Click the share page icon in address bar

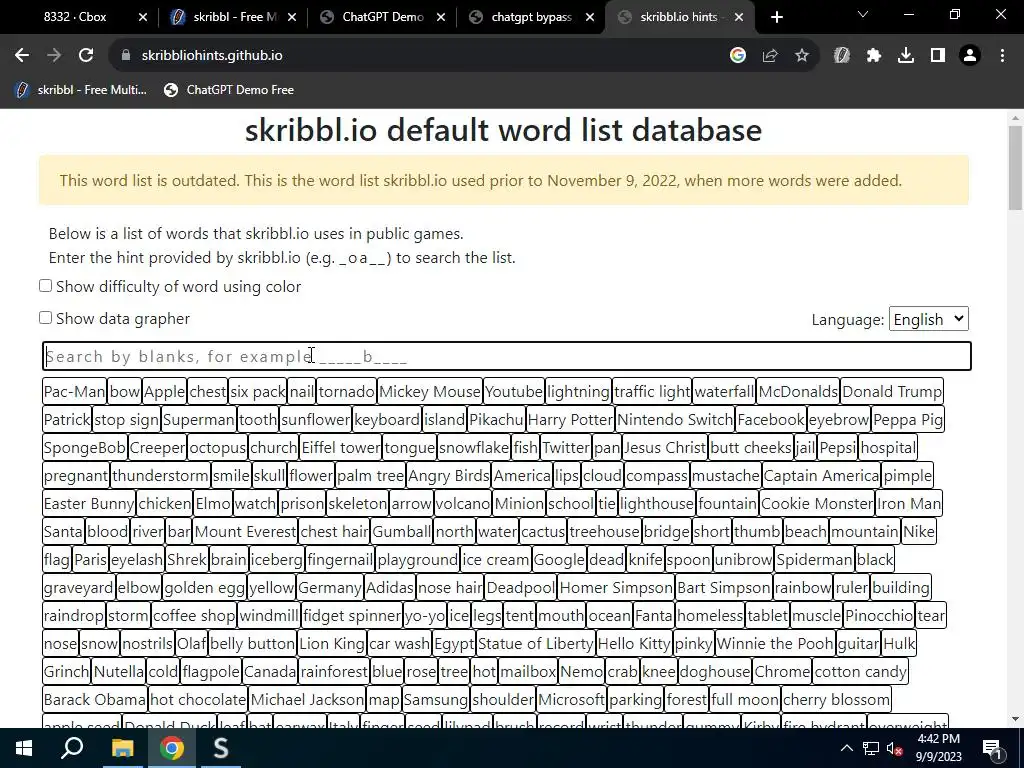(x=770, y=56)
